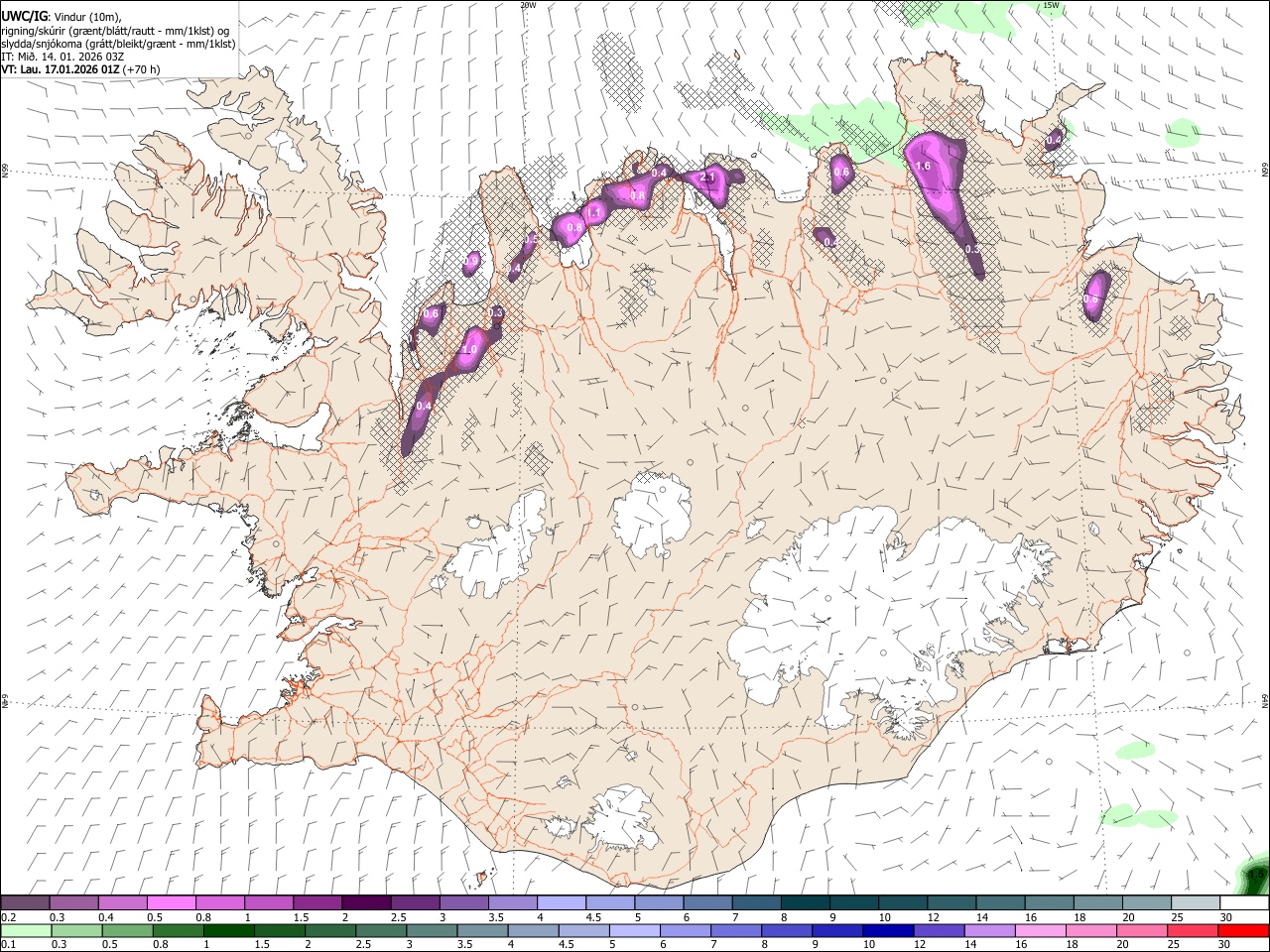The height and width of the screenshot is (952, 1270).
Task: Click the white Mýrdalsjökull glacier near the south coast
Action: pos(623,816)
